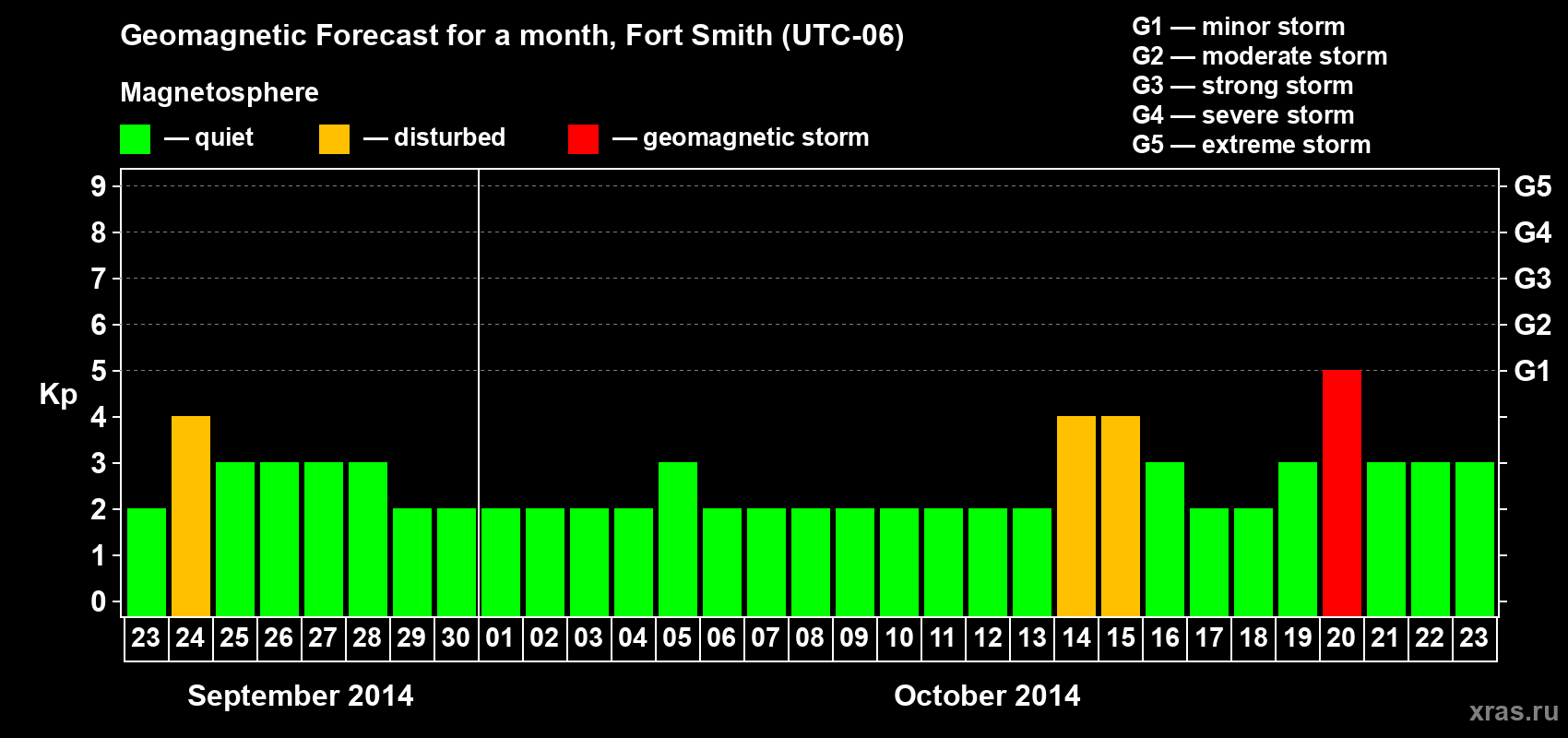Image resolution: width=1568 pixels, height=738 pixels.
Task: Click the green quiet legend swatch
Action: click(135, 139)
